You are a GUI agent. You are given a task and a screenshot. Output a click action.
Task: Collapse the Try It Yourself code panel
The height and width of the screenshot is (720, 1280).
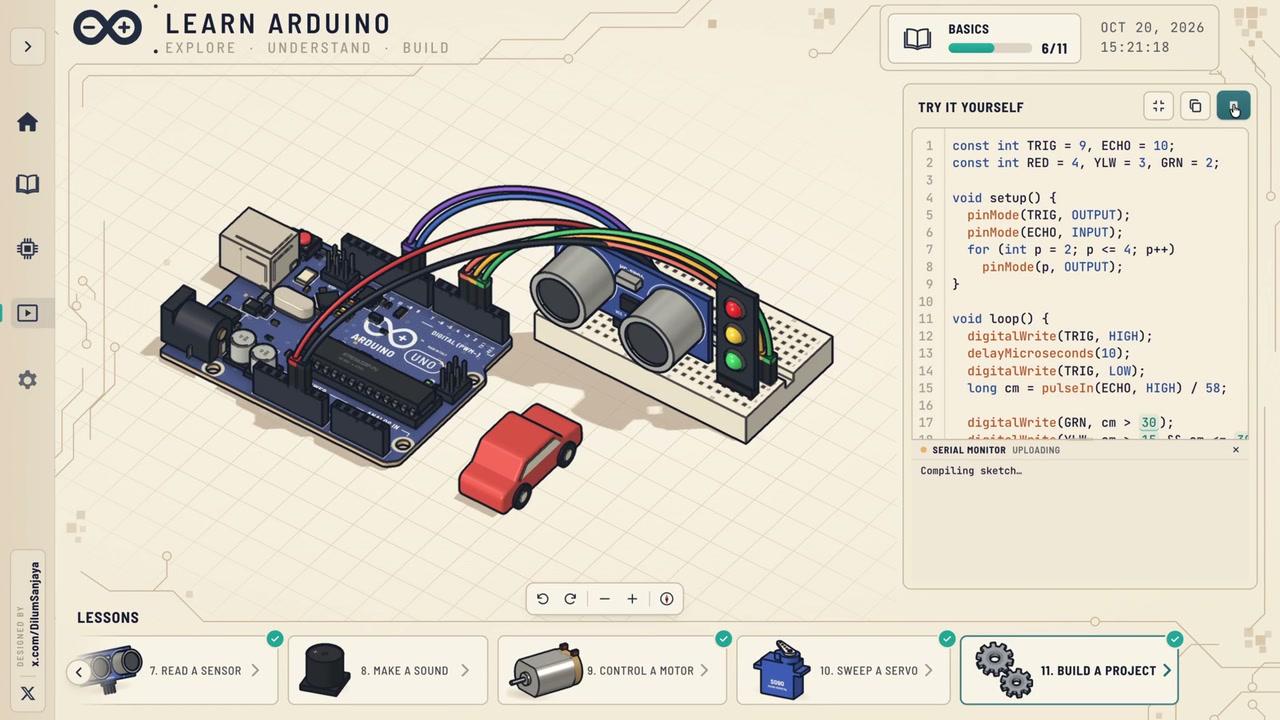tap(1158, 106)
